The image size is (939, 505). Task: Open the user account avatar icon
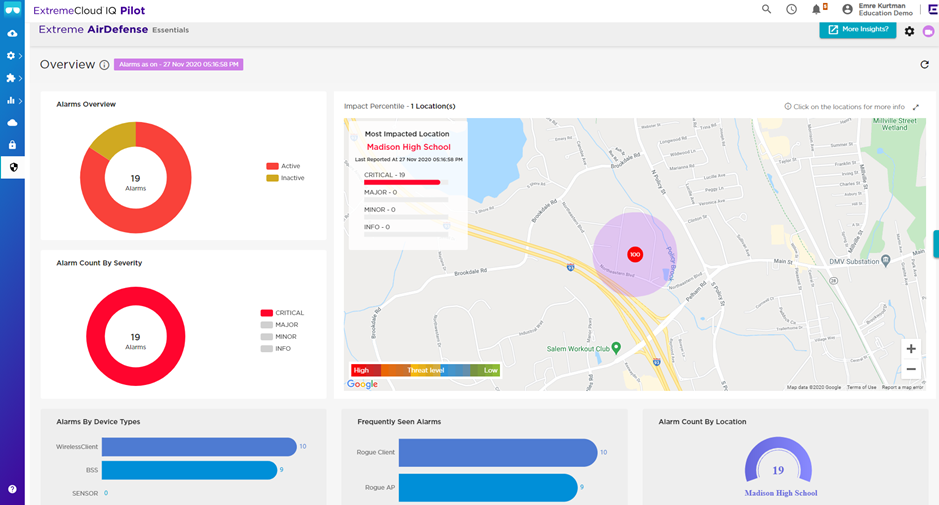coord(847,9)
